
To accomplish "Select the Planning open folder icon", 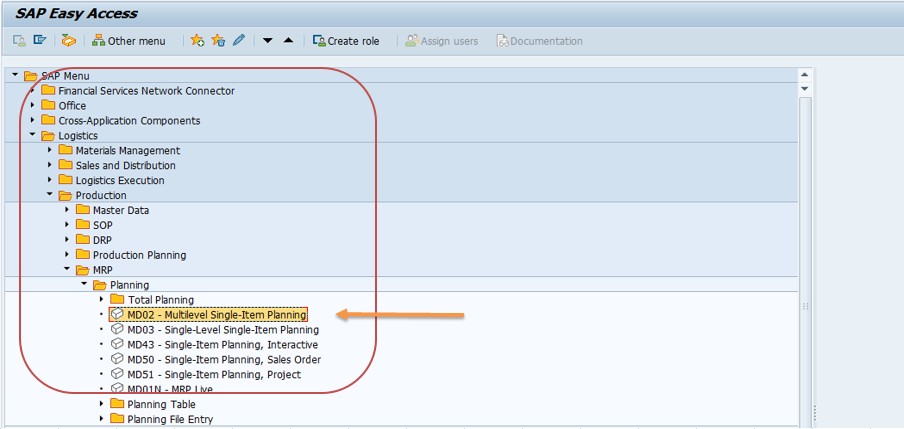I will coord(100,285).
